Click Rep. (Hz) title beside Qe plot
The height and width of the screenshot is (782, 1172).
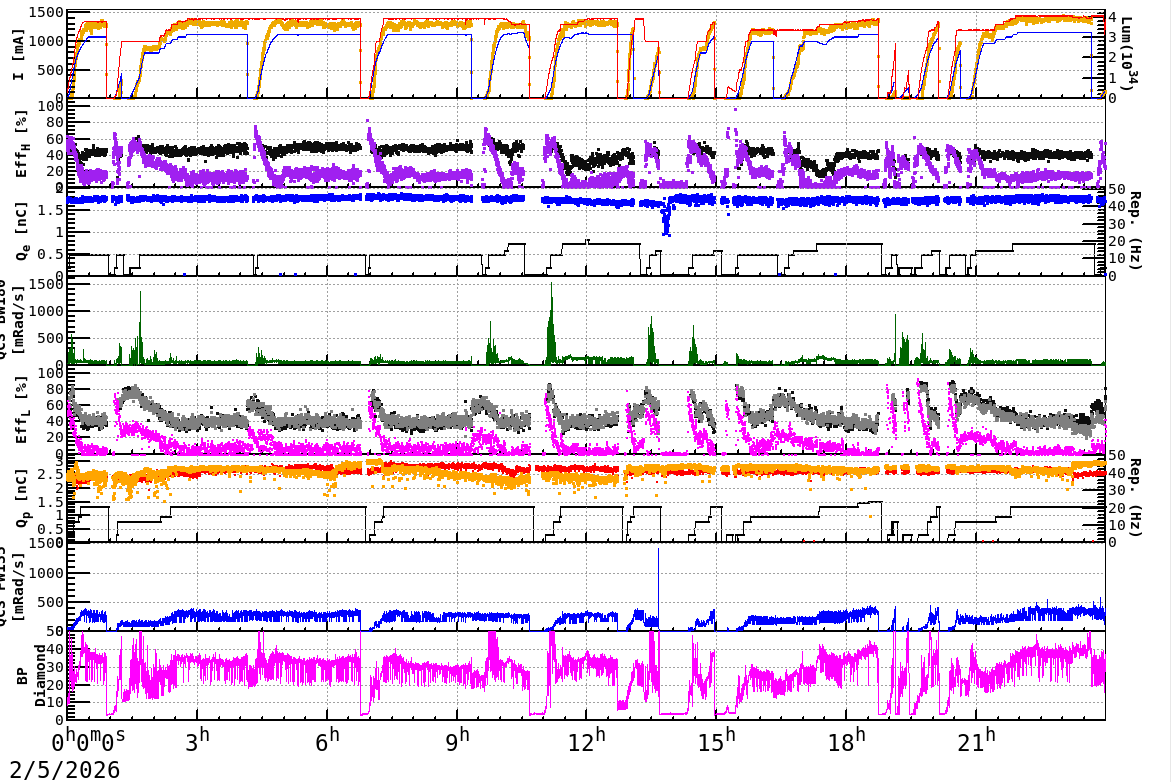click(x=1135, y=230)
